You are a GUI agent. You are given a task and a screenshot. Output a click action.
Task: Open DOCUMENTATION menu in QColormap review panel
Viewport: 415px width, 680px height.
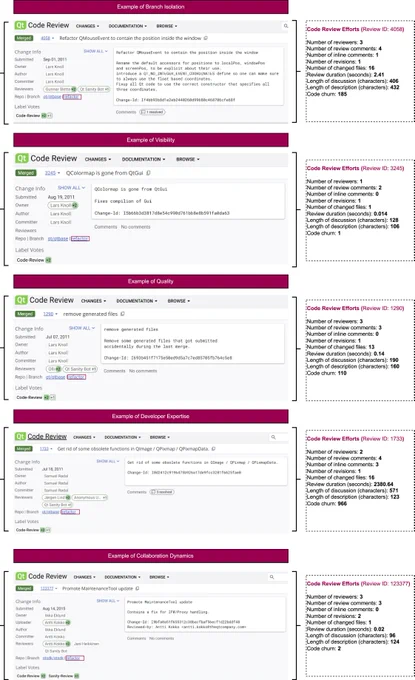143,159
